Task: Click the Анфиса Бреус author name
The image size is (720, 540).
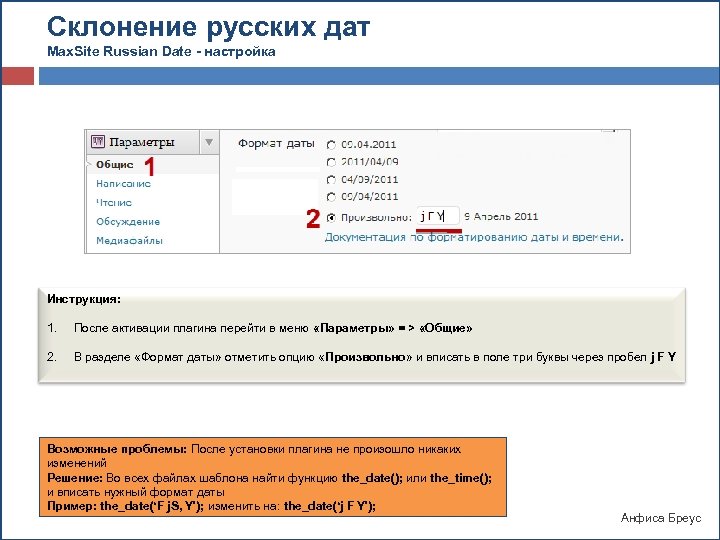Action: [x=661, y=518]
